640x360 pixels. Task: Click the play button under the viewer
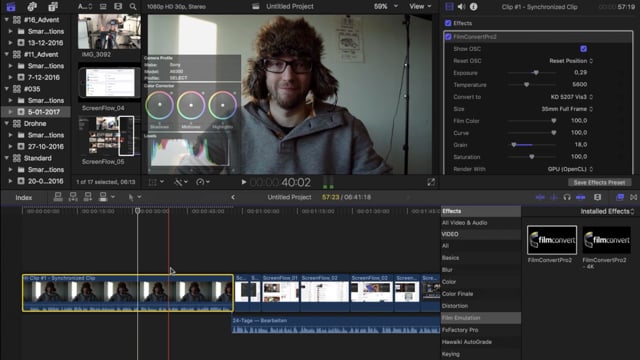(243, 182)
